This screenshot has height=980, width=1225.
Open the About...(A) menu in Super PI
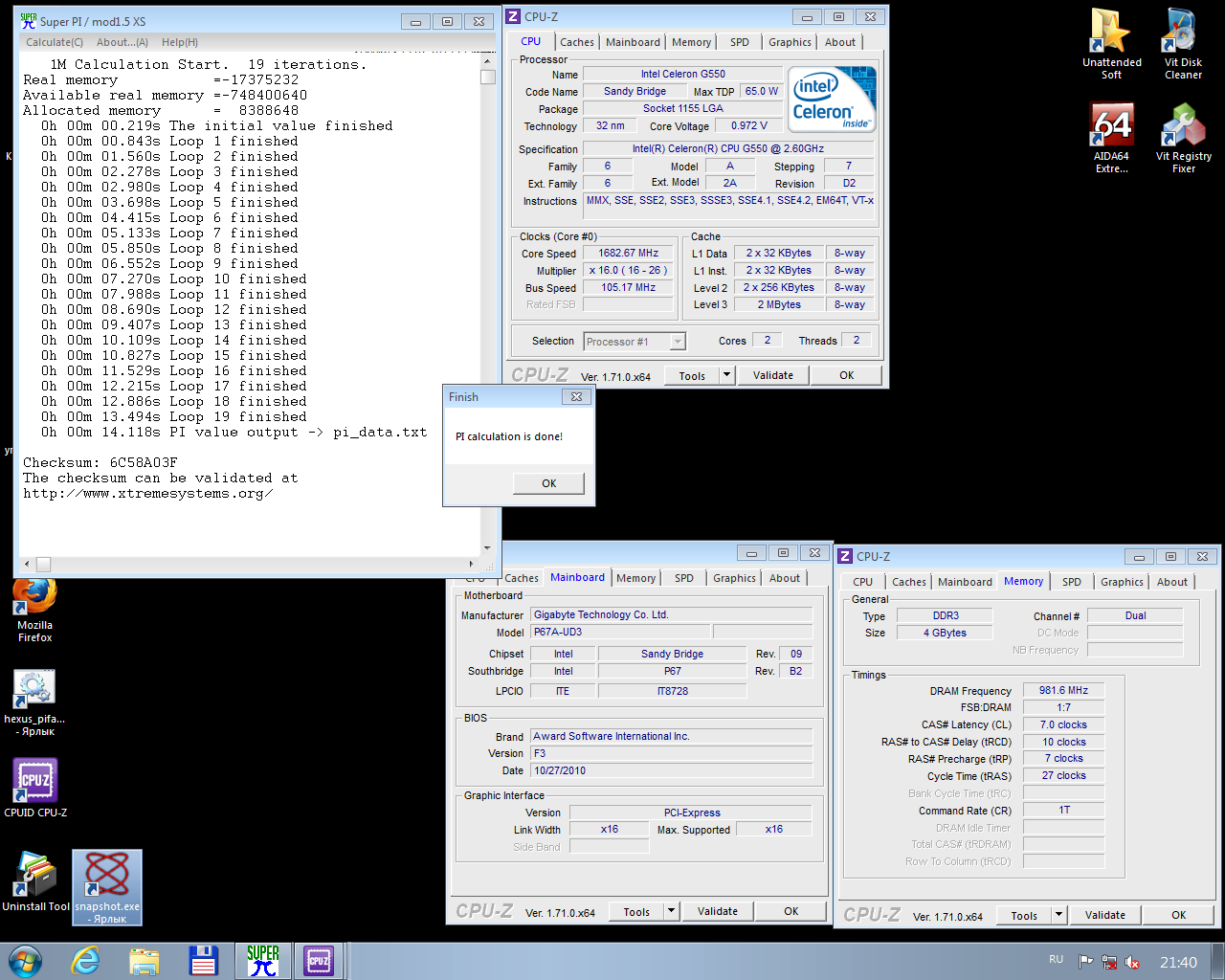click(122, 42)
